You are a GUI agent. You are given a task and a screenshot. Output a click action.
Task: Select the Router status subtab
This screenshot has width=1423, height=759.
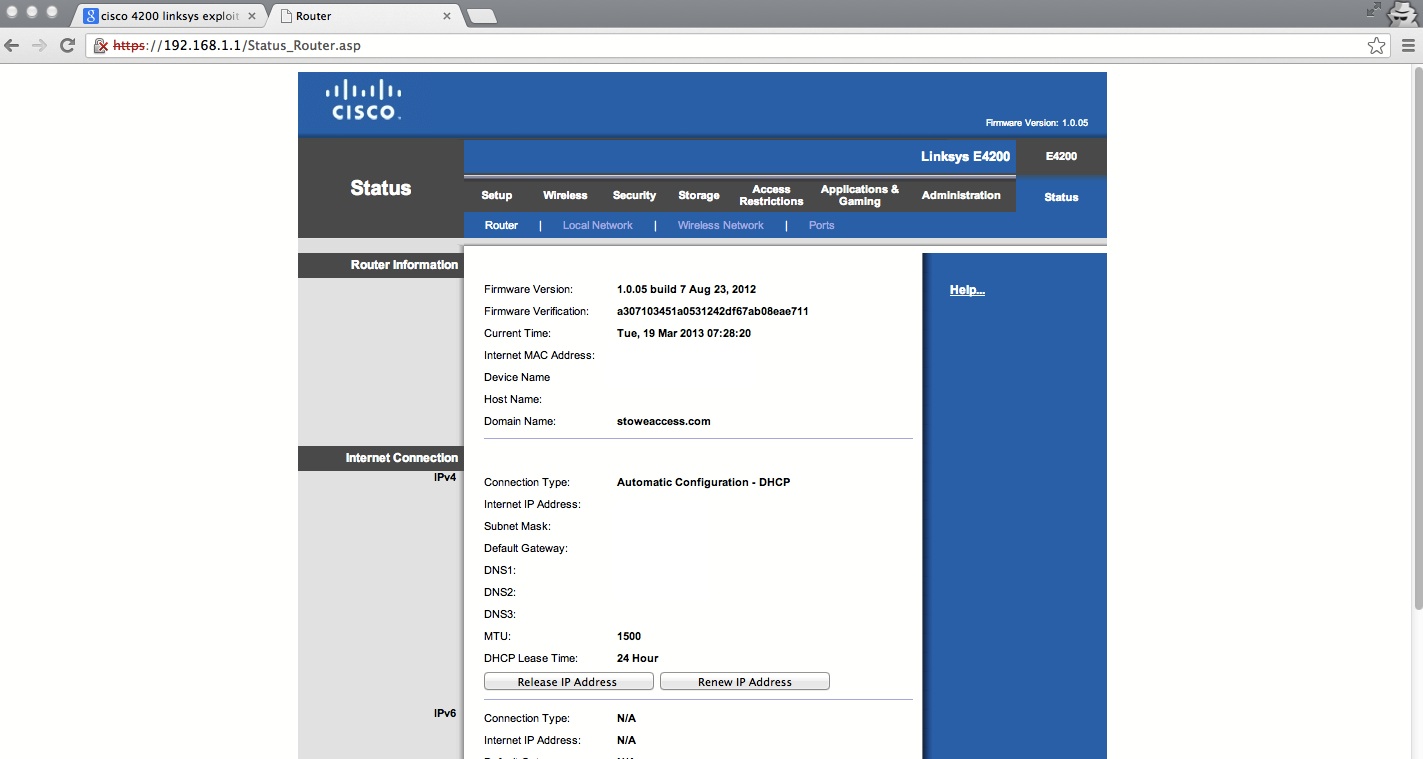(x=501, y=225)
